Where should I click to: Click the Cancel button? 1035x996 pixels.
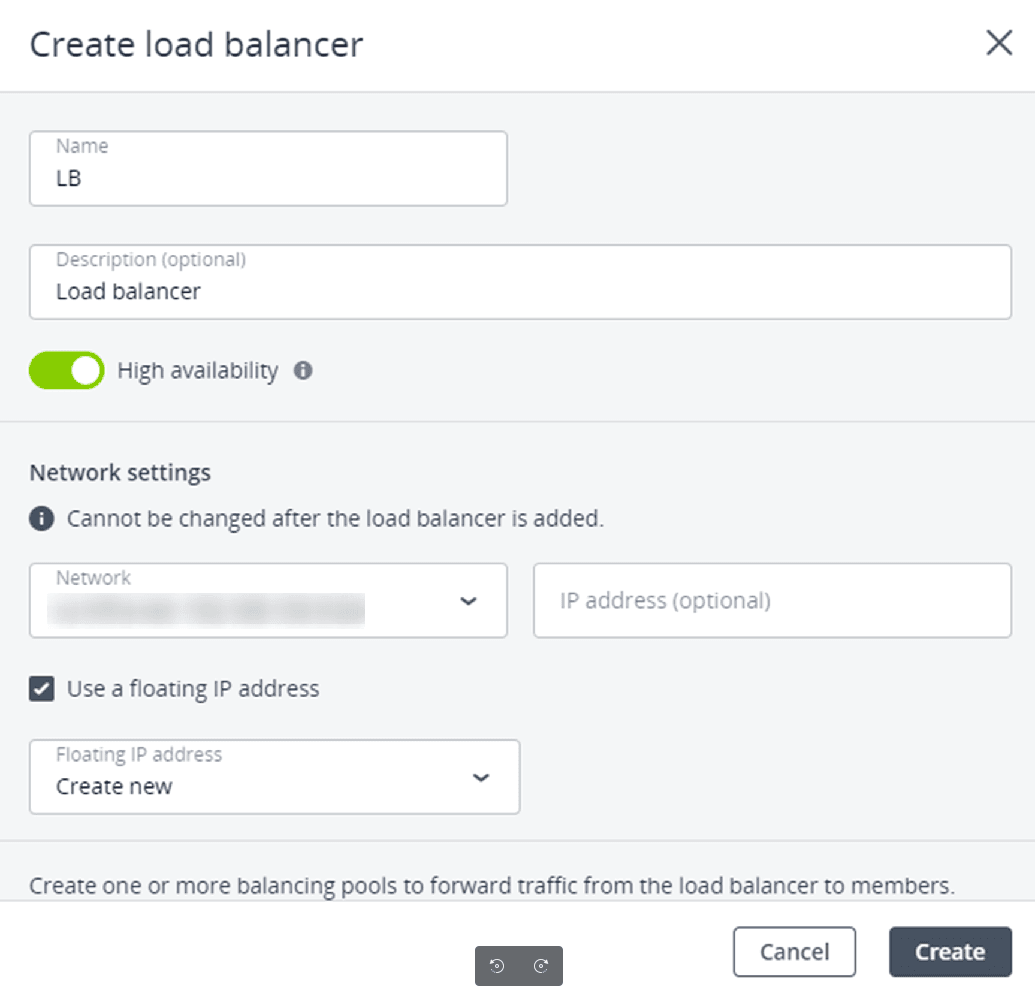(x=794, y=952)
